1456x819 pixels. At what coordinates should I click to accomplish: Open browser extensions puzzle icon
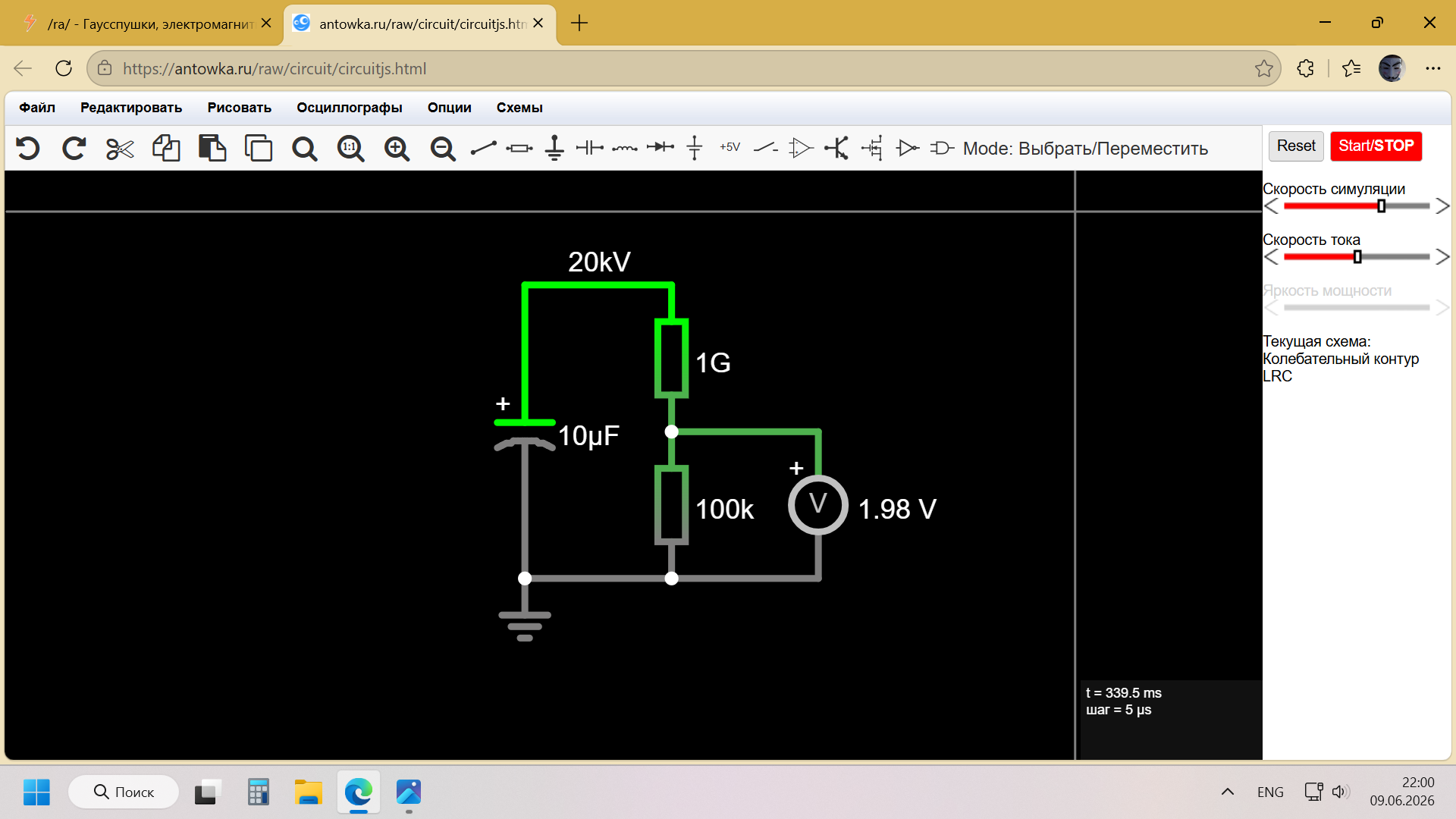pyautogui.click(x=1305, y=69)
